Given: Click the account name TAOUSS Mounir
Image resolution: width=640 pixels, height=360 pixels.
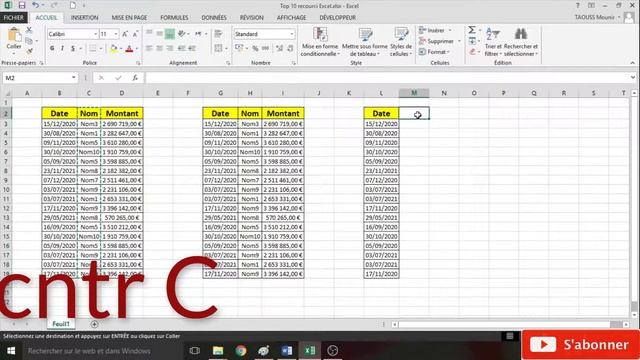Looking at the screenshot, I should click(x=595, y=17).
